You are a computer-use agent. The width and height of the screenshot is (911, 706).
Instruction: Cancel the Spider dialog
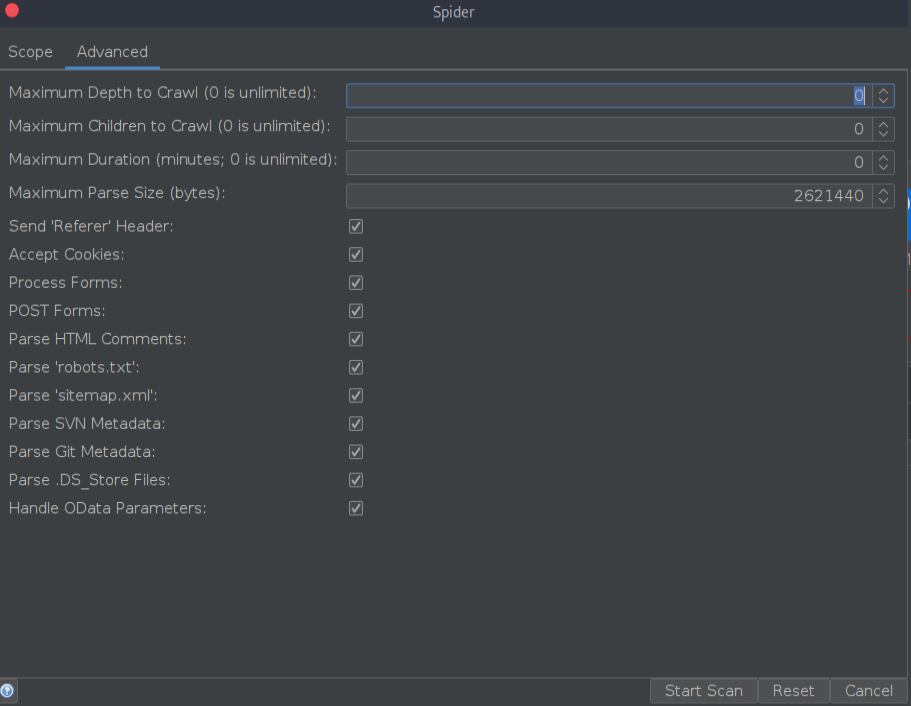coord(869,691)
